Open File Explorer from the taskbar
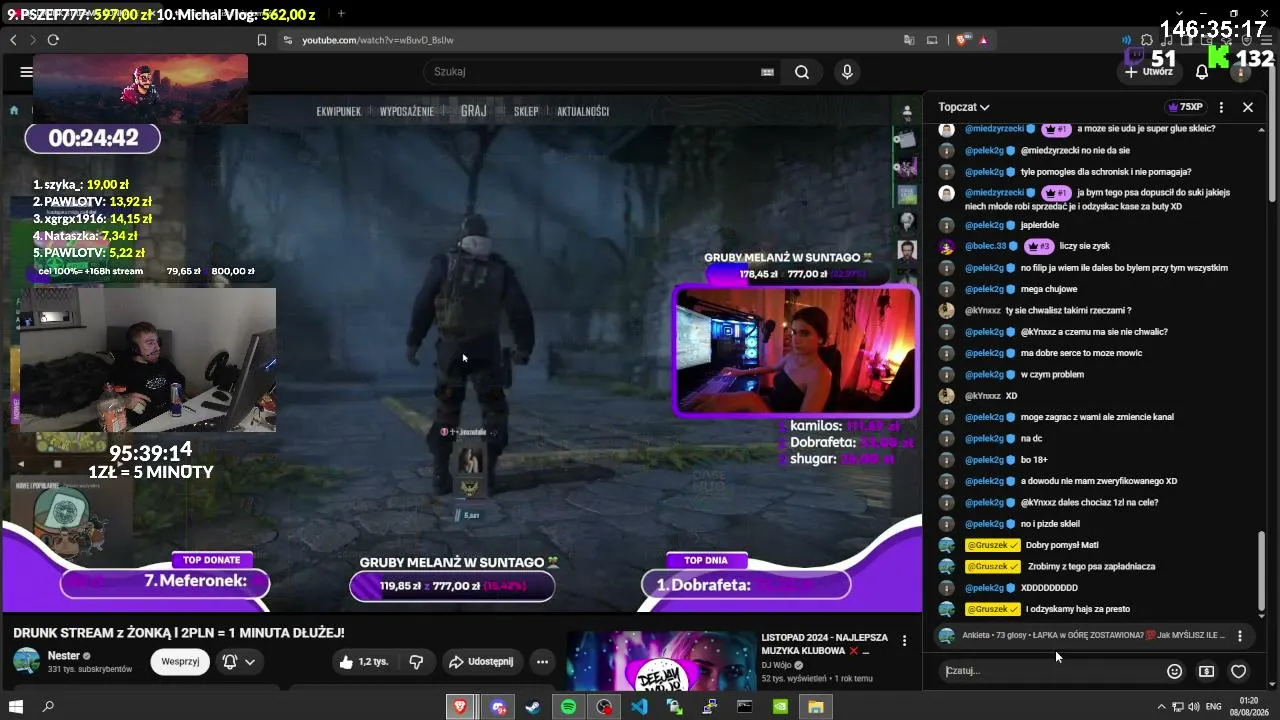Viewport: 1280px width, 720px height. point(816,707)
